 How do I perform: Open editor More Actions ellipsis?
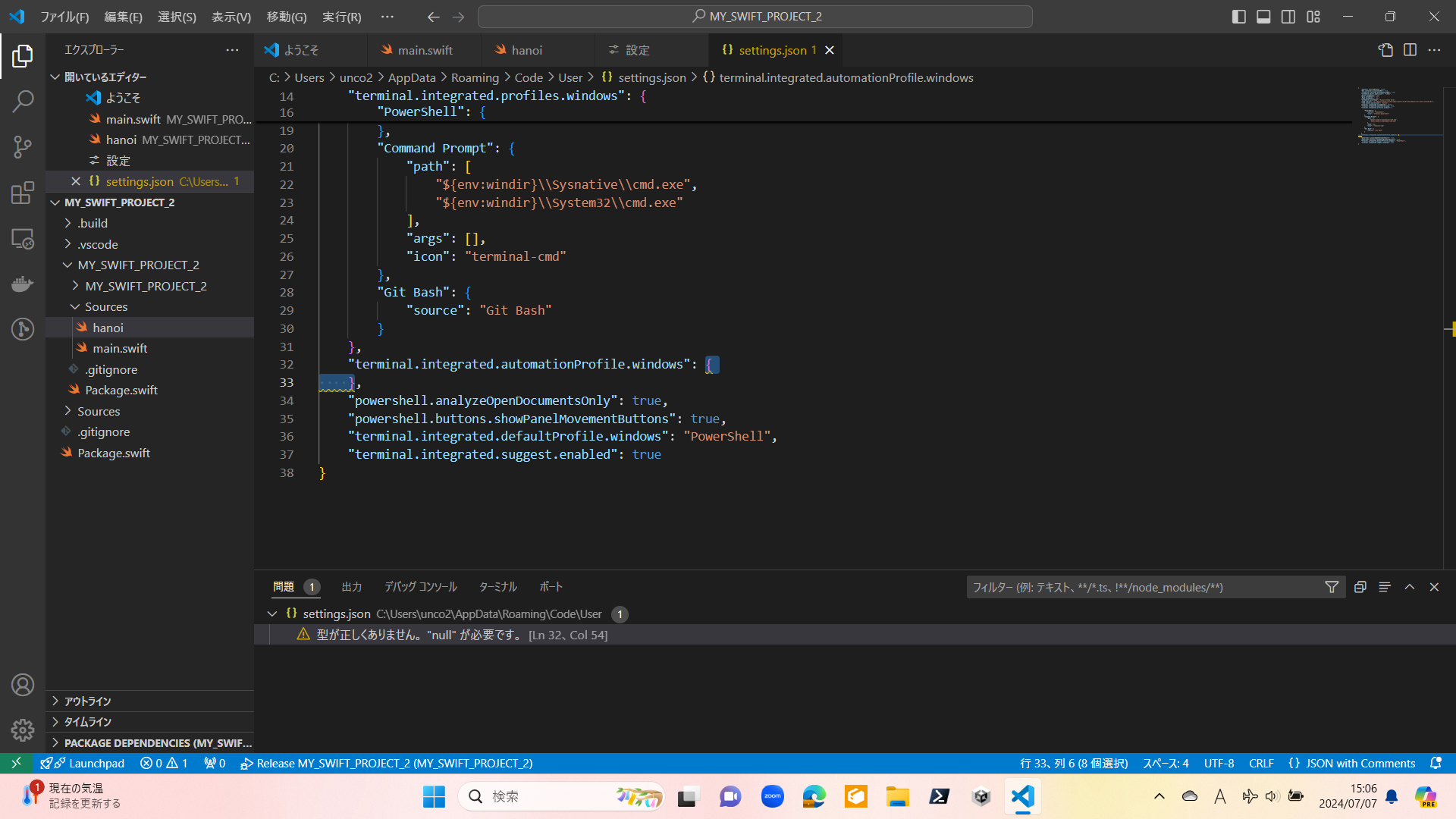[x=1434, y=50]
